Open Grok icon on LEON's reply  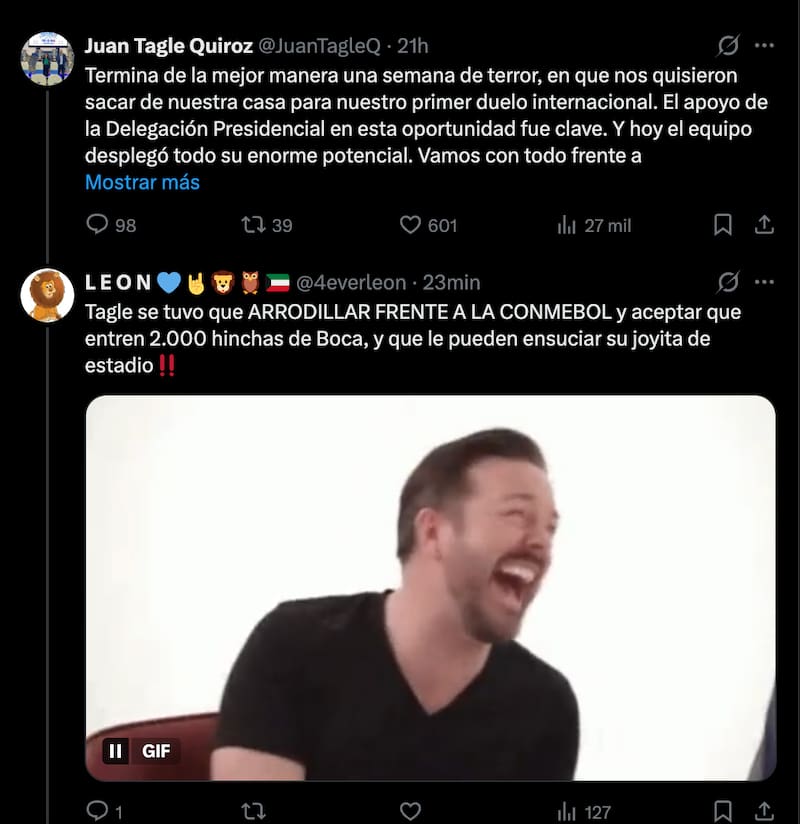pos(728,282)
